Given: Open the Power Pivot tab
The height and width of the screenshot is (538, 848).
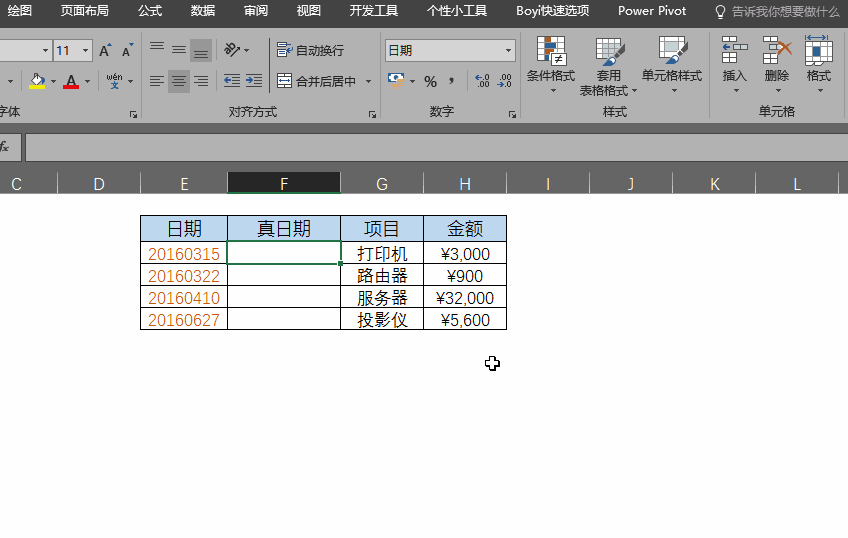Looking at the screenshot, I should [652, 11].
